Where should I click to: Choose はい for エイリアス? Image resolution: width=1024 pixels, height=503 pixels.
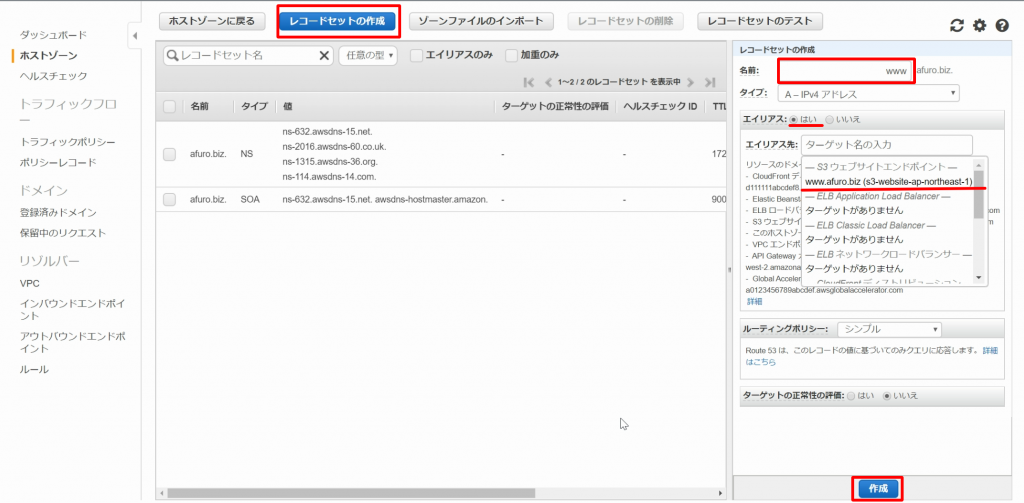coord(793,120)
